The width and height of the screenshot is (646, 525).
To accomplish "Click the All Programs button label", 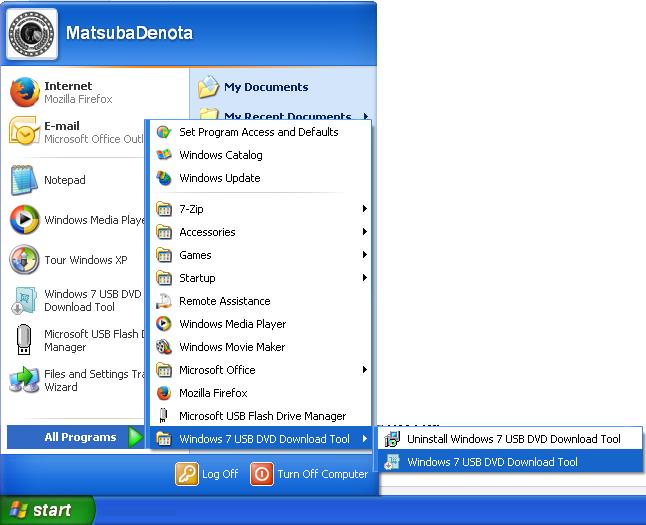I will 80,437.
